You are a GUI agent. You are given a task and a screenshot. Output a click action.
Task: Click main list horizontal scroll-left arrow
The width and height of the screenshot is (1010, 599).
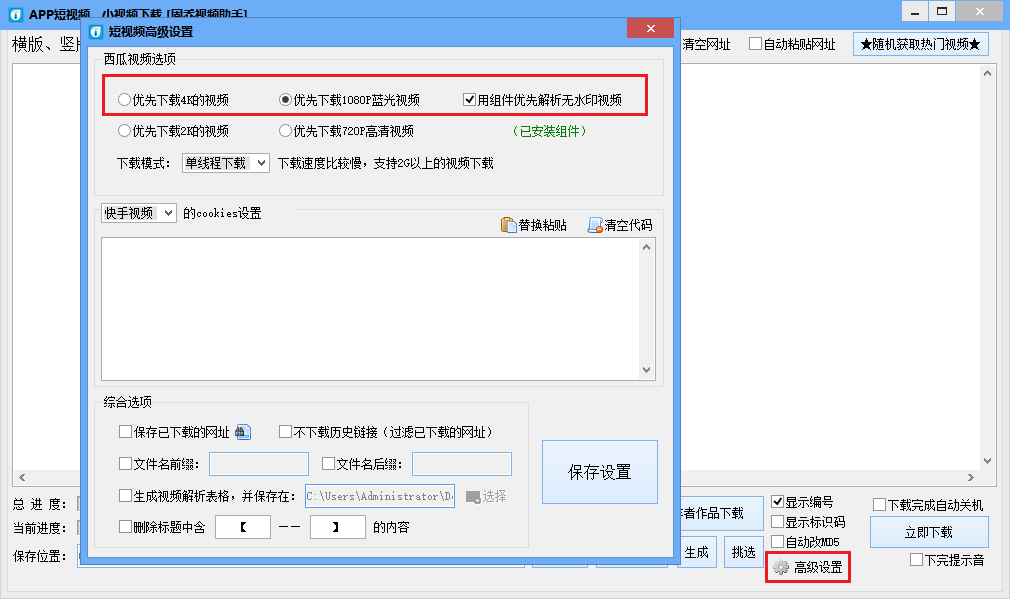(22, 477)
